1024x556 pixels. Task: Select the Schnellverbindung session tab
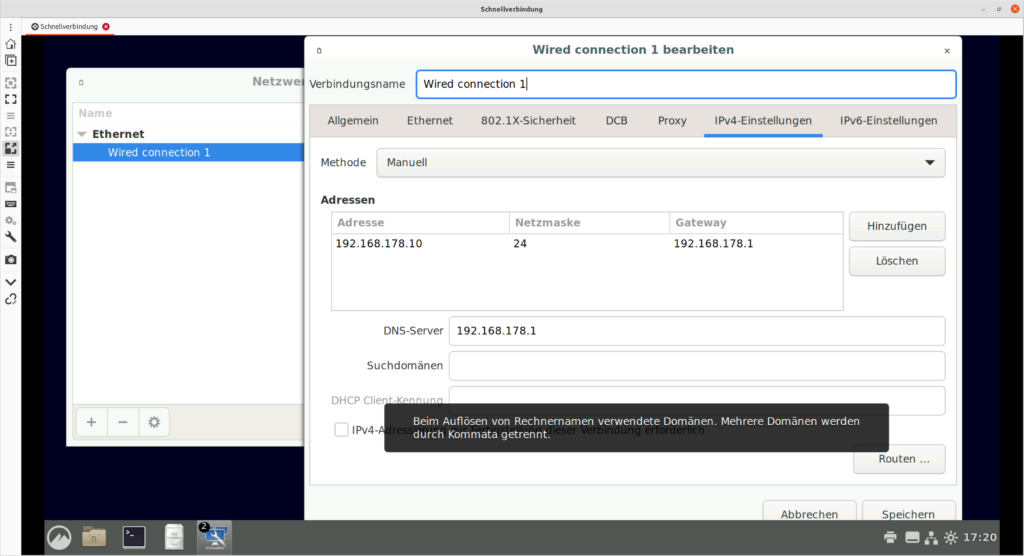(x=69, y=27)
